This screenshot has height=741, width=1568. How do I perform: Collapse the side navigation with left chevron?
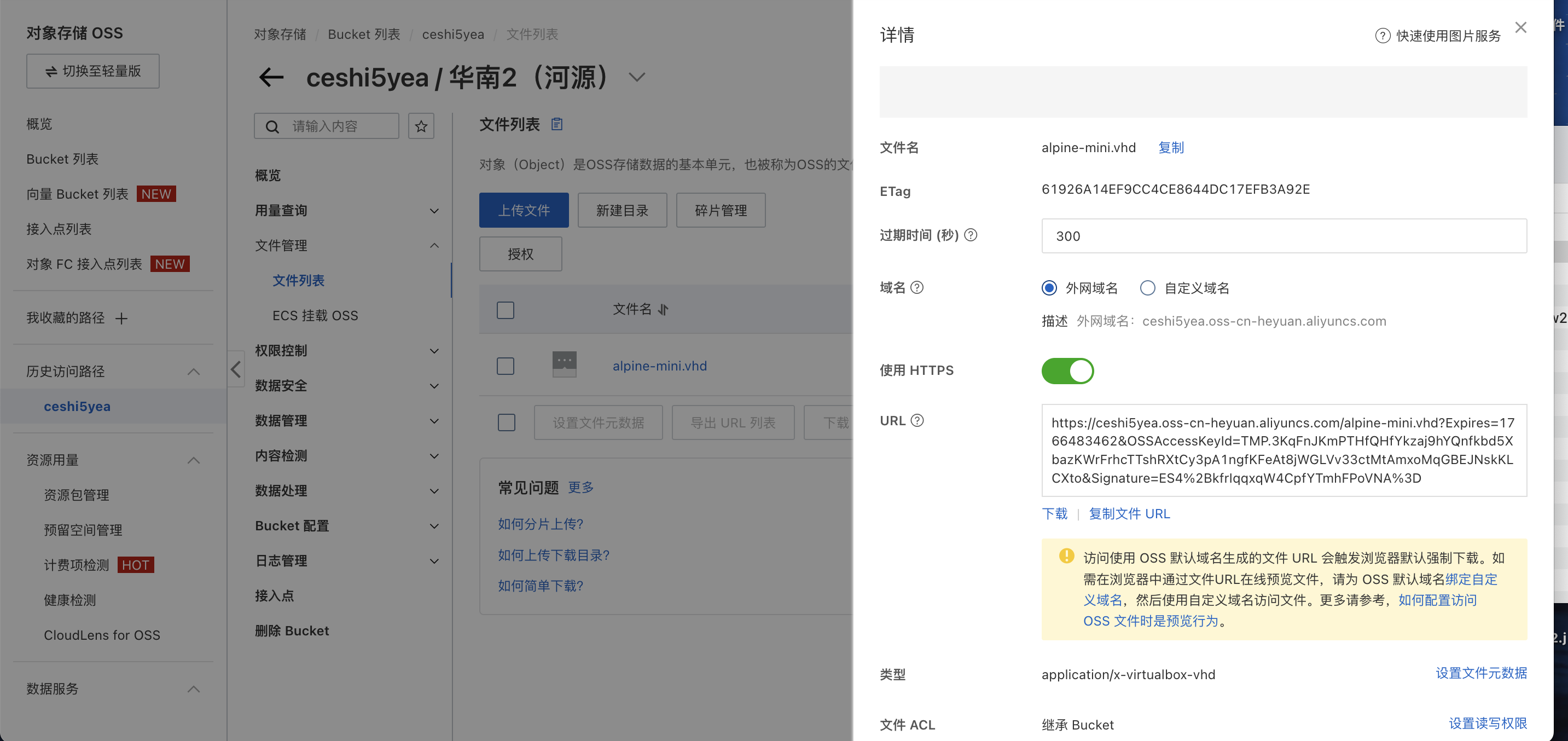pos(236,369)
